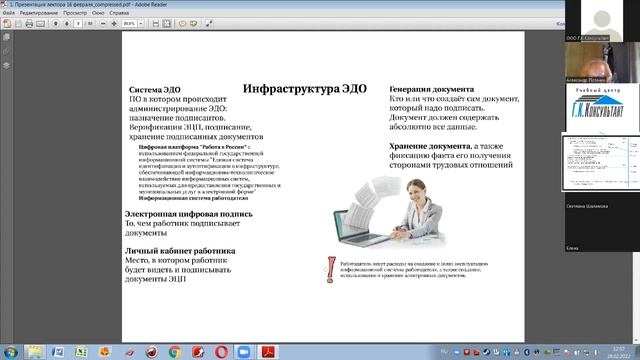Open Microsoft Excel from taskbar

(x=81, y=352)
